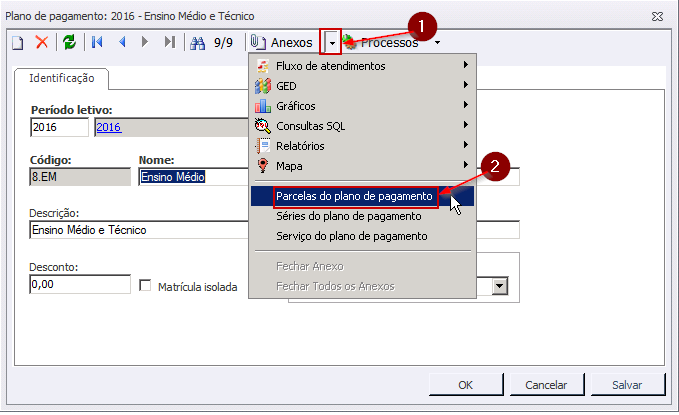Click the red X delete icon

click(x=42, y=42)
